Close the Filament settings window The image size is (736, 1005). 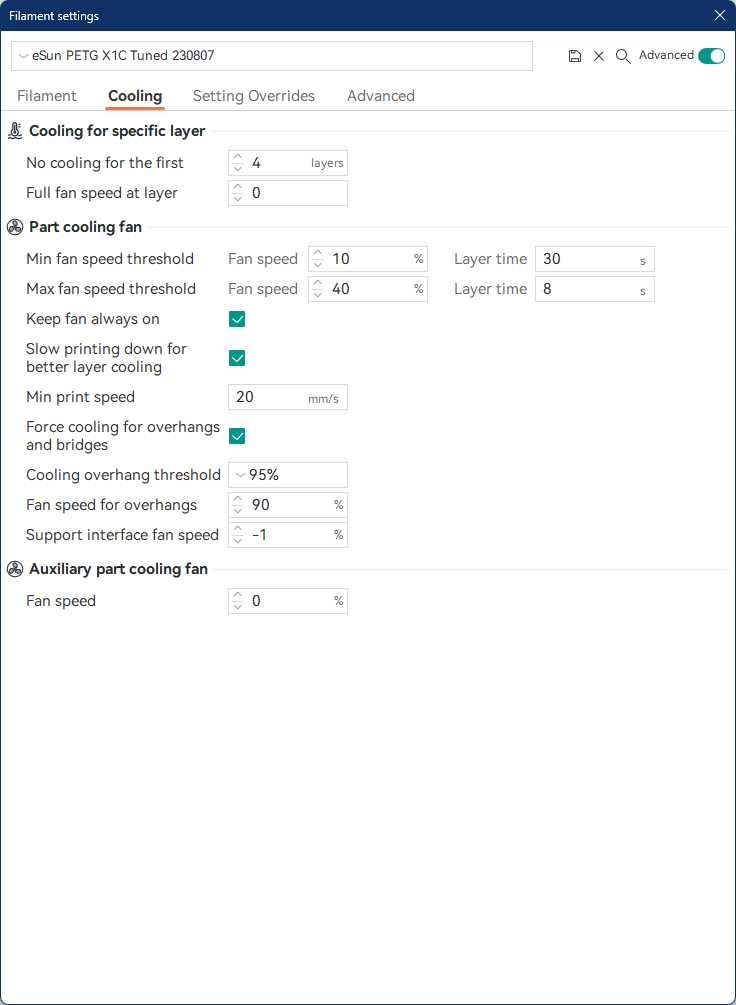(x=719, y=15)
